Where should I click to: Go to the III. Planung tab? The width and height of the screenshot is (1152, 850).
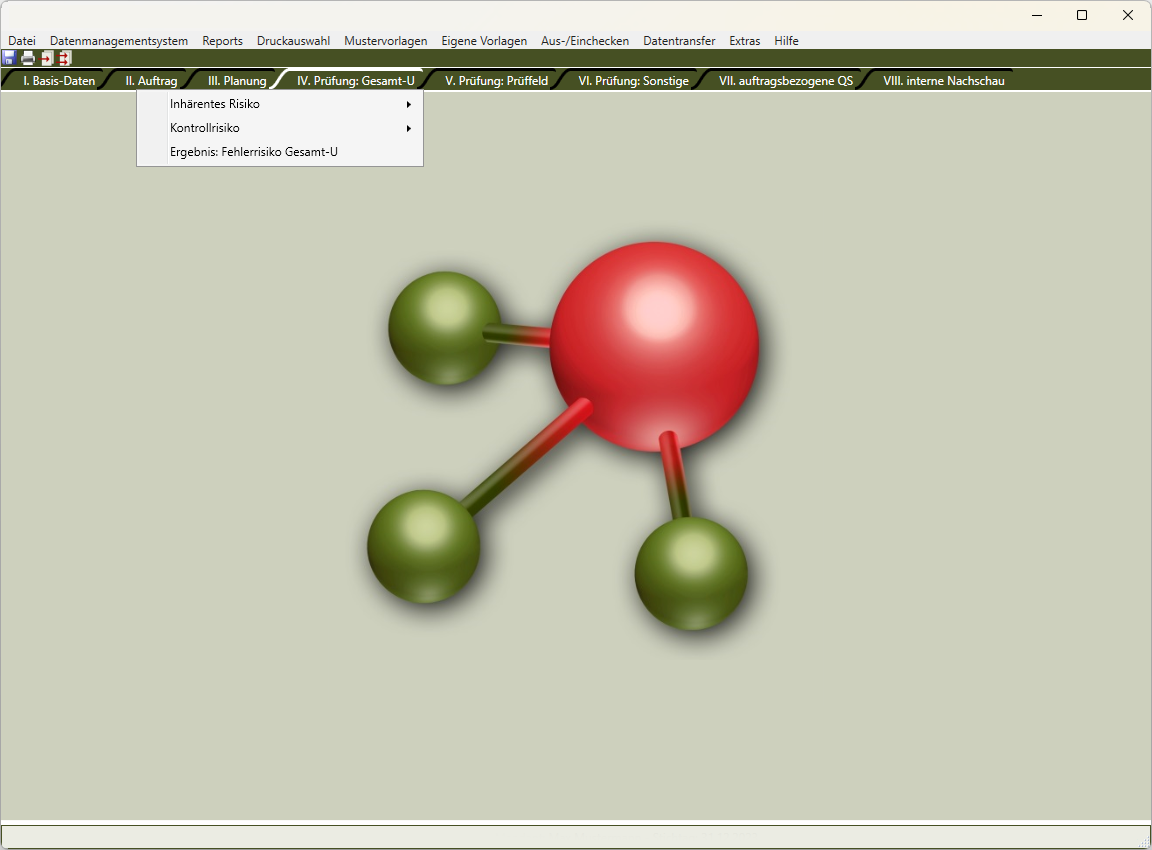click(237, 81)
